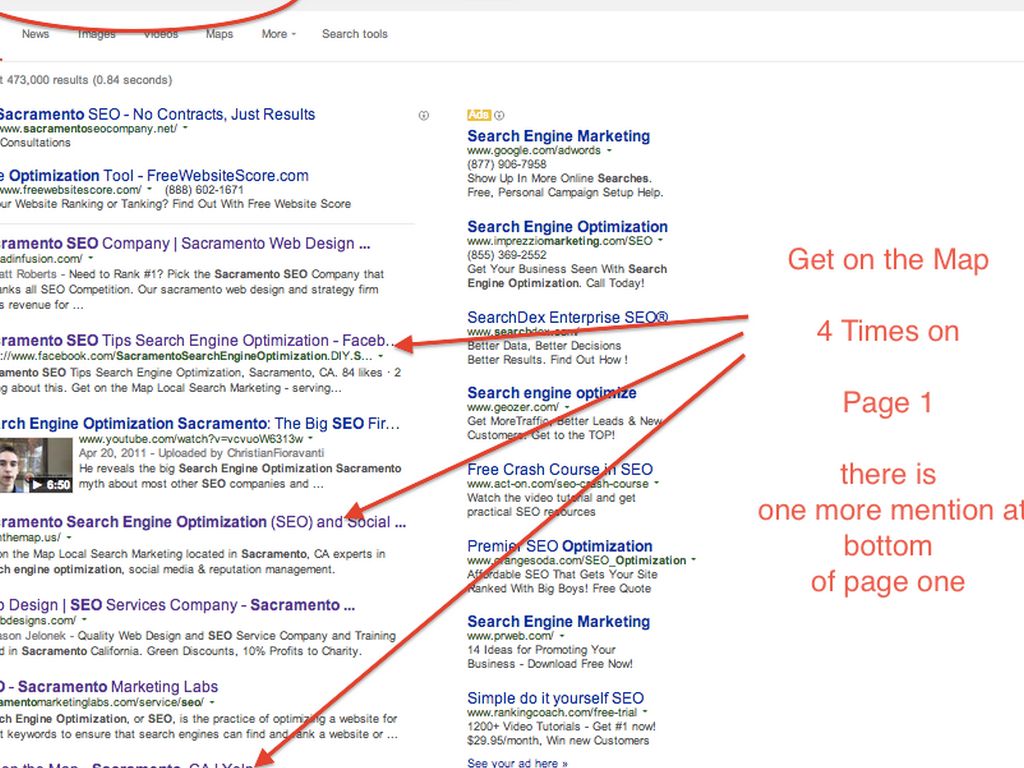Open the Search Engine Marketing google.com ad
This screenshot has height=768, width=1024.
pos(558,136)
